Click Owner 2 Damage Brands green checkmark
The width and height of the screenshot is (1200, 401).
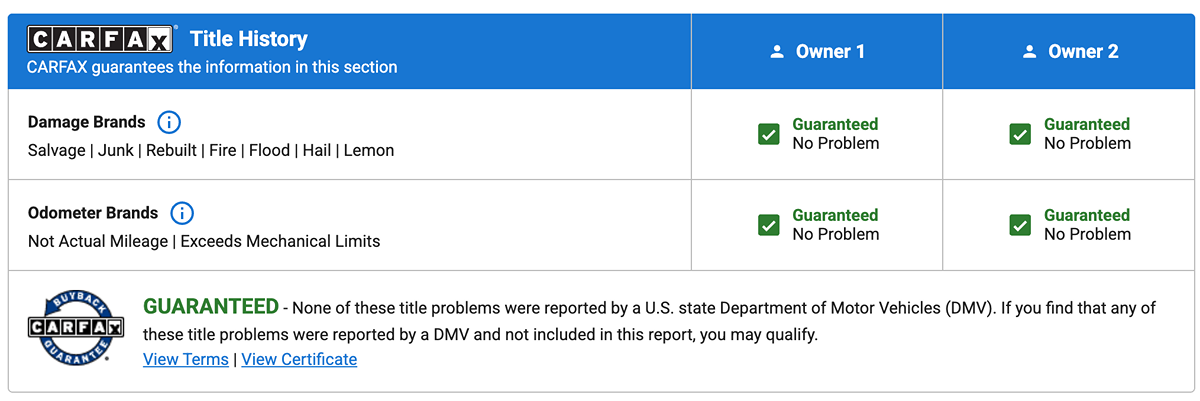1020,134
